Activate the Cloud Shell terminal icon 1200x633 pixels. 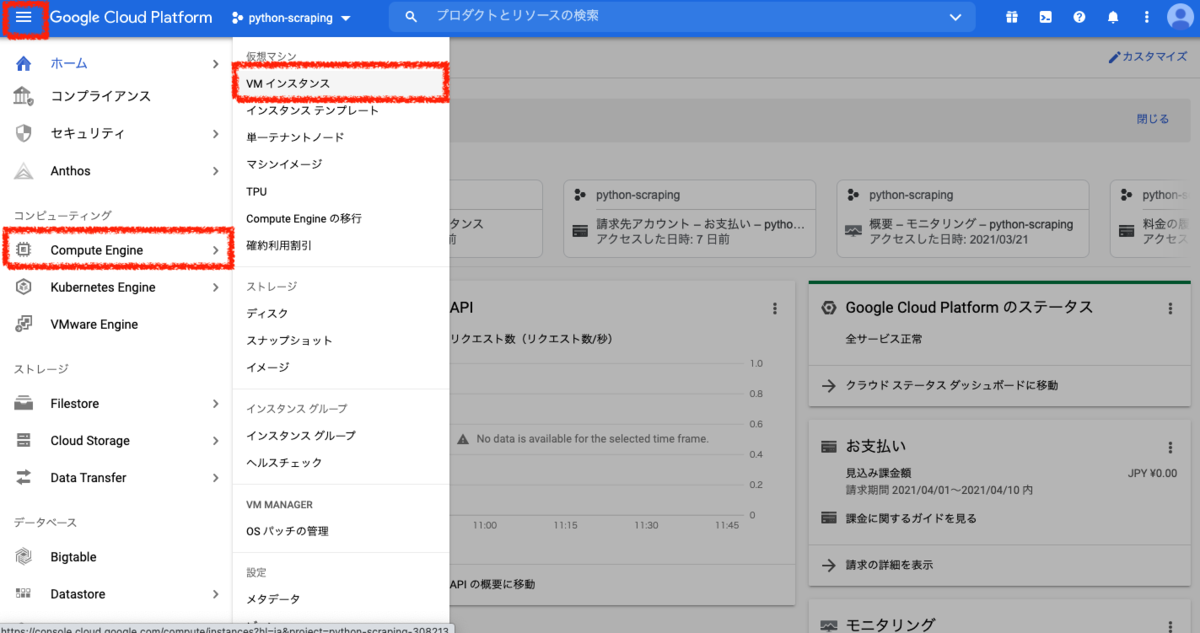(1045, 17)
